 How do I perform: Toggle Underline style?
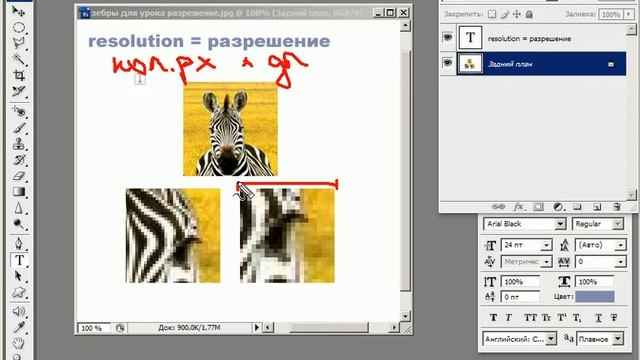click(x=598, y=317)
